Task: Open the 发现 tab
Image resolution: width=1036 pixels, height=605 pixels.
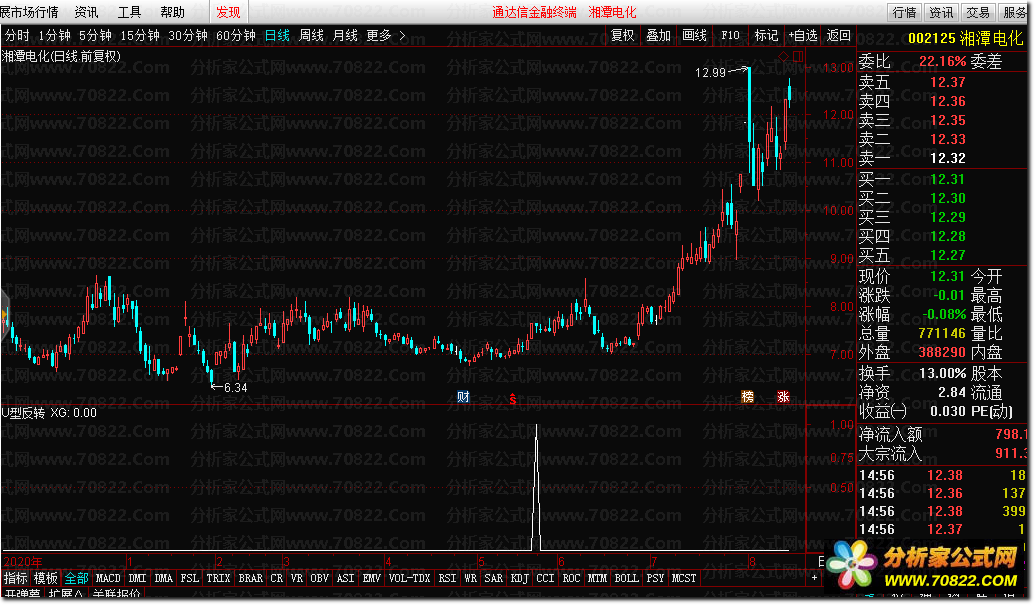Action: (x=229, y=12)
